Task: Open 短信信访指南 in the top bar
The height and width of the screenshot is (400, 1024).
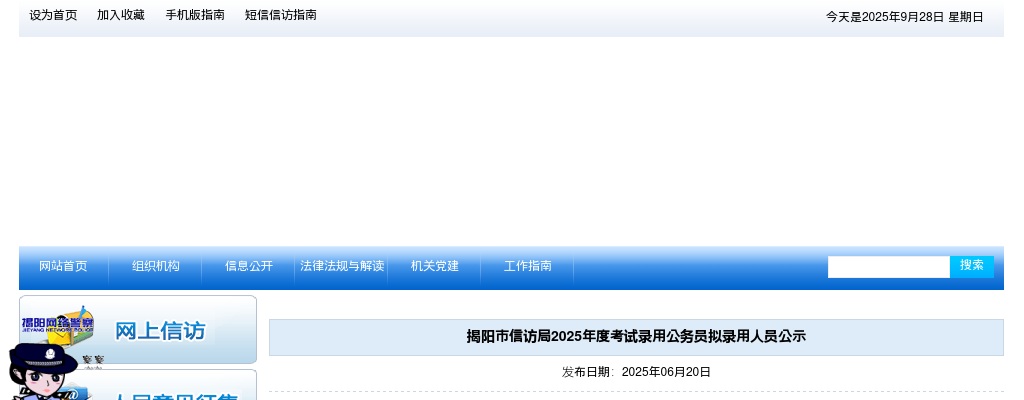Action: [x=281, y=15]
